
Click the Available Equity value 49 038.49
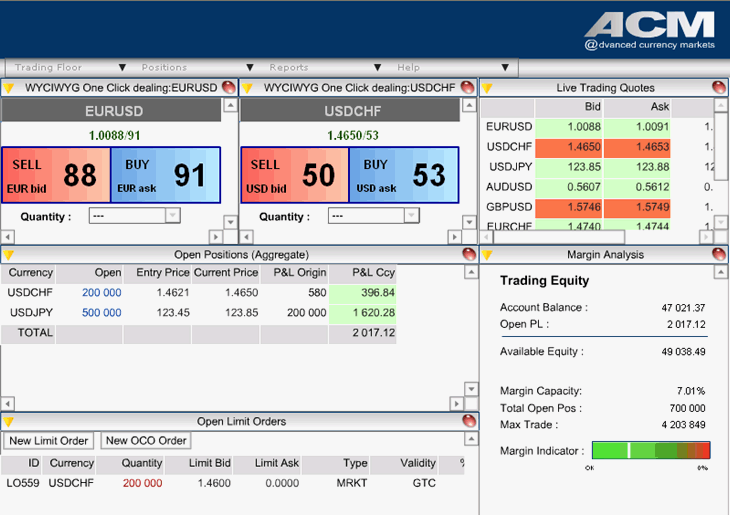[x=683, y=352]
